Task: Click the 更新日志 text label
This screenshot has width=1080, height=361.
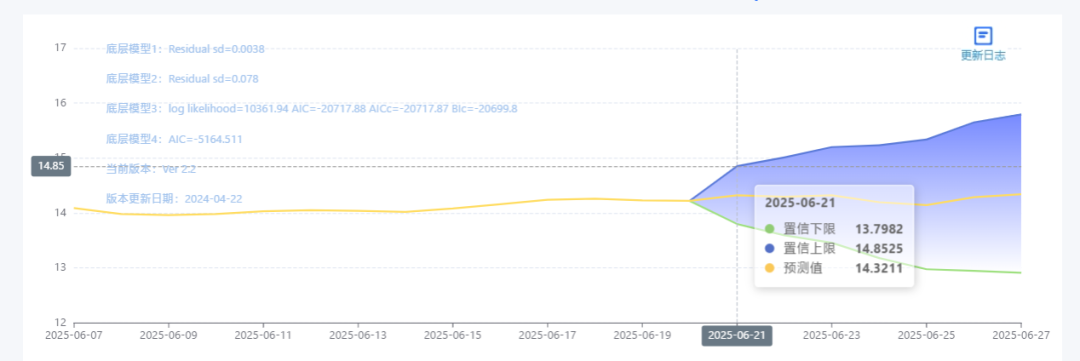Action: coord(983,56)
